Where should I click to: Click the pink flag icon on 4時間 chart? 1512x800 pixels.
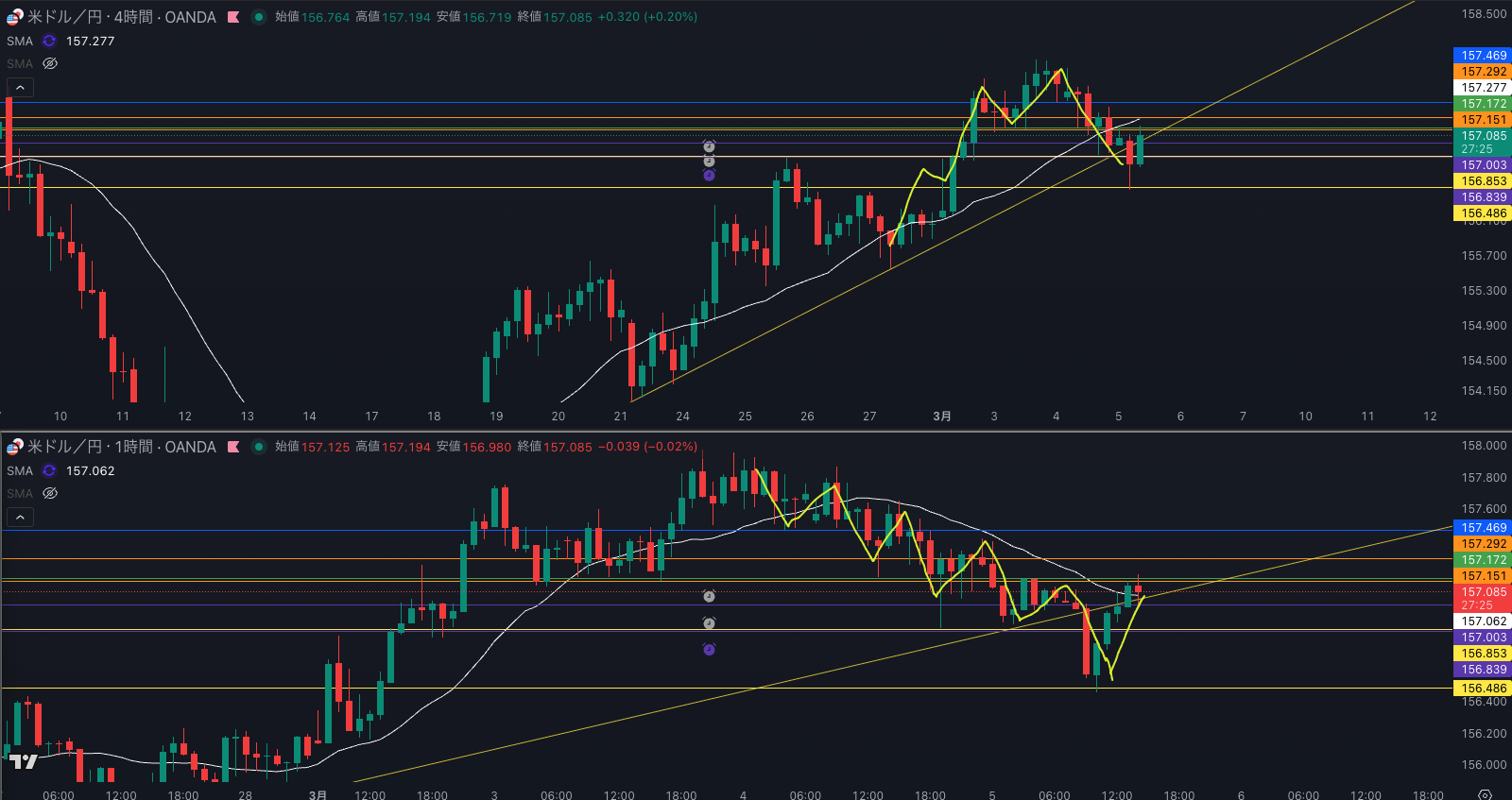point(233,17)
